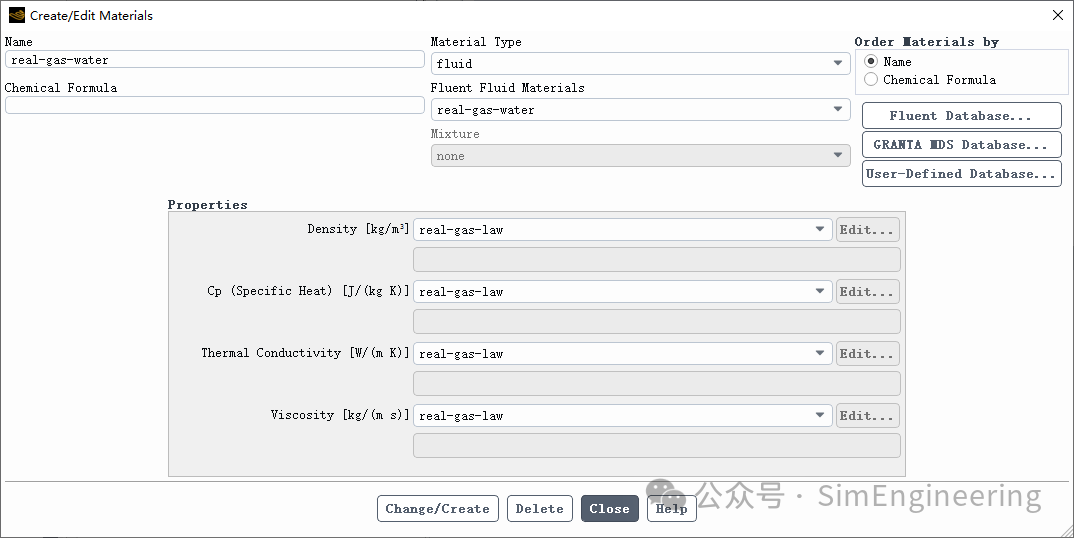Open the User-Defined Database

click(x=962, y=173)
